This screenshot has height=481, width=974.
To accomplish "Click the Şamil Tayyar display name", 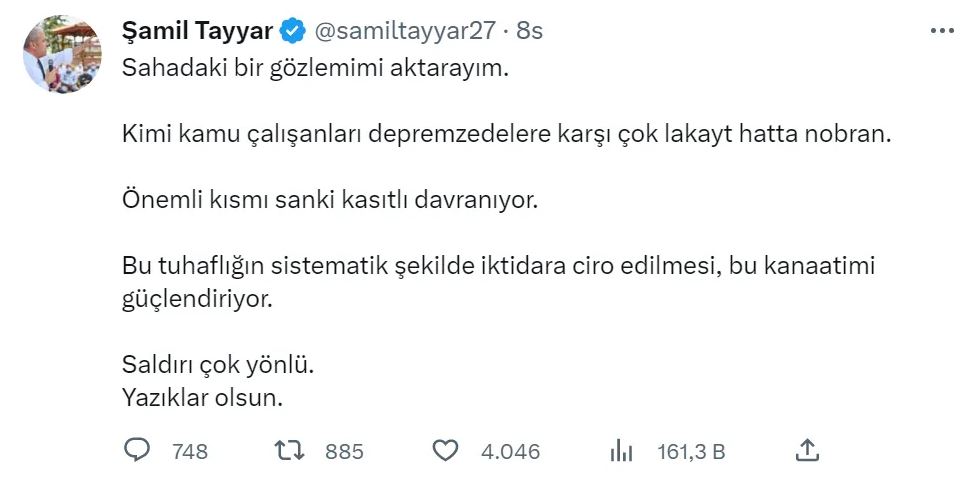I will pyautogui.click(x=196, y=31).
